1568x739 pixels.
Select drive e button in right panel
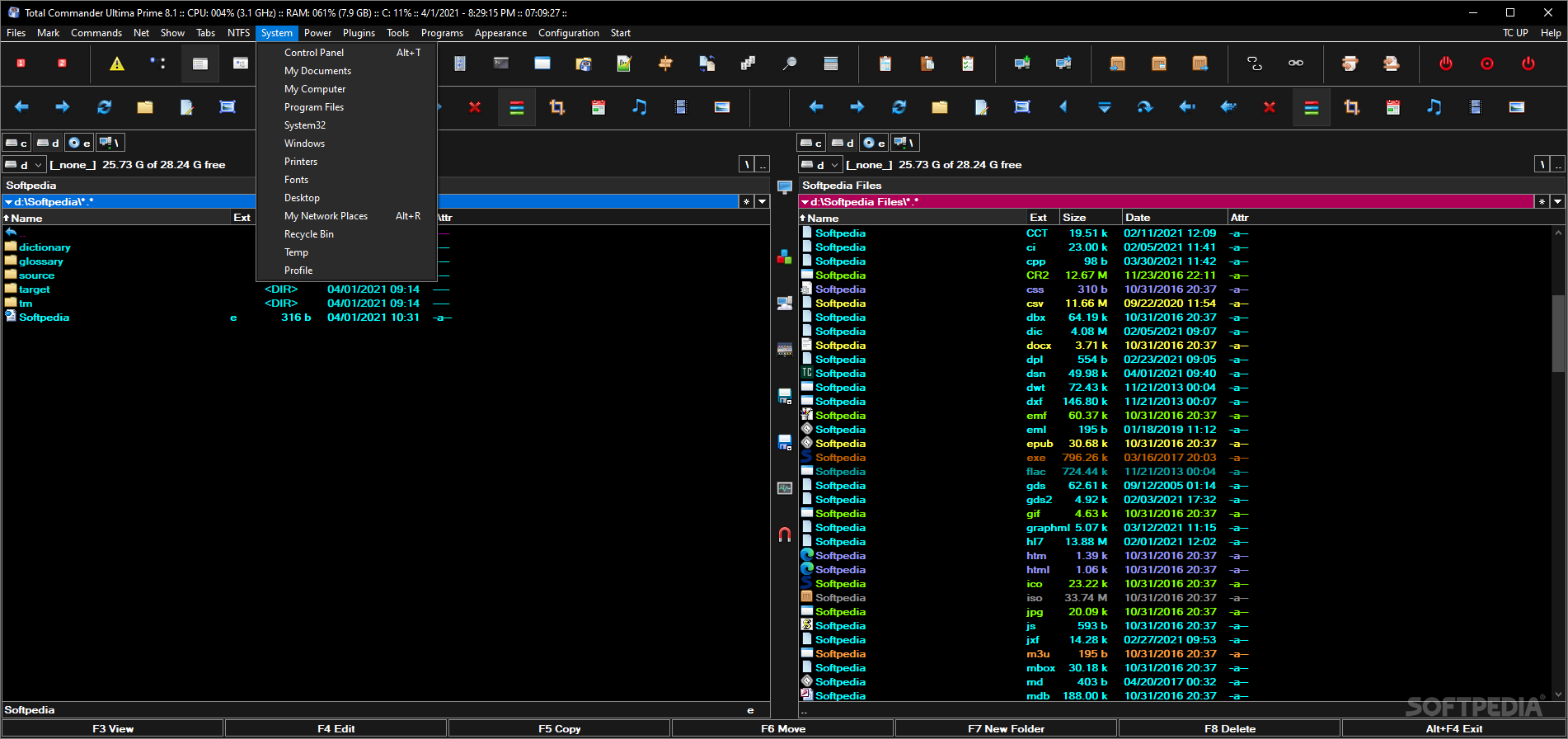click(874, 143)
